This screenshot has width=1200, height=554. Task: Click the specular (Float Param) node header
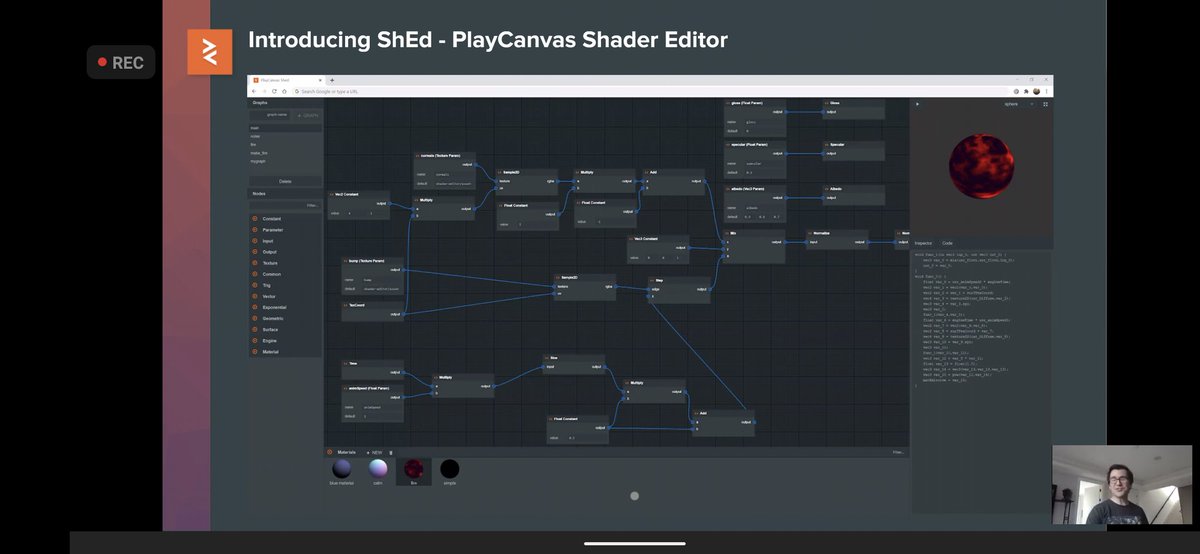click(755, 144)
